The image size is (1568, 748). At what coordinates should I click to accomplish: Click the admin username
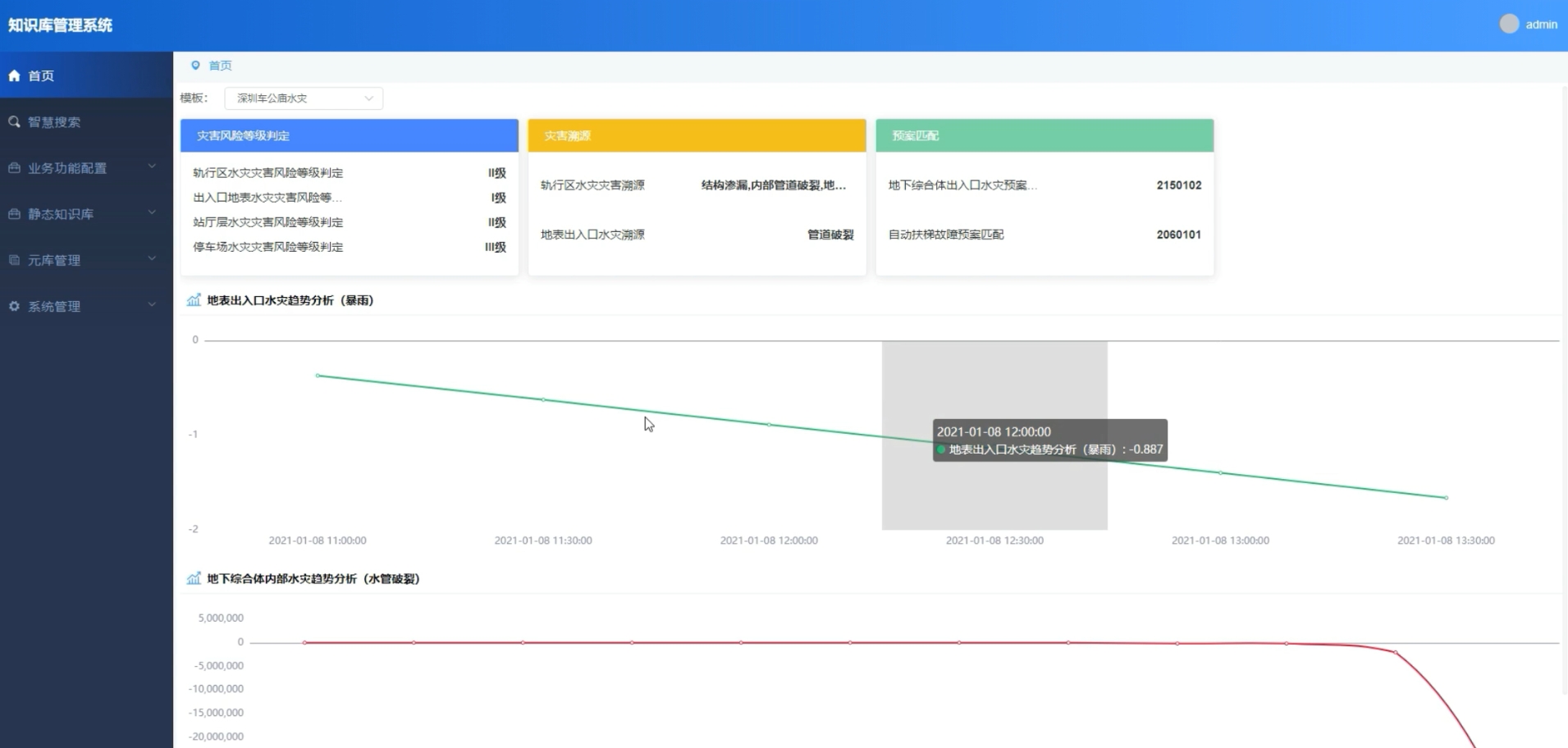[1541, 24]
